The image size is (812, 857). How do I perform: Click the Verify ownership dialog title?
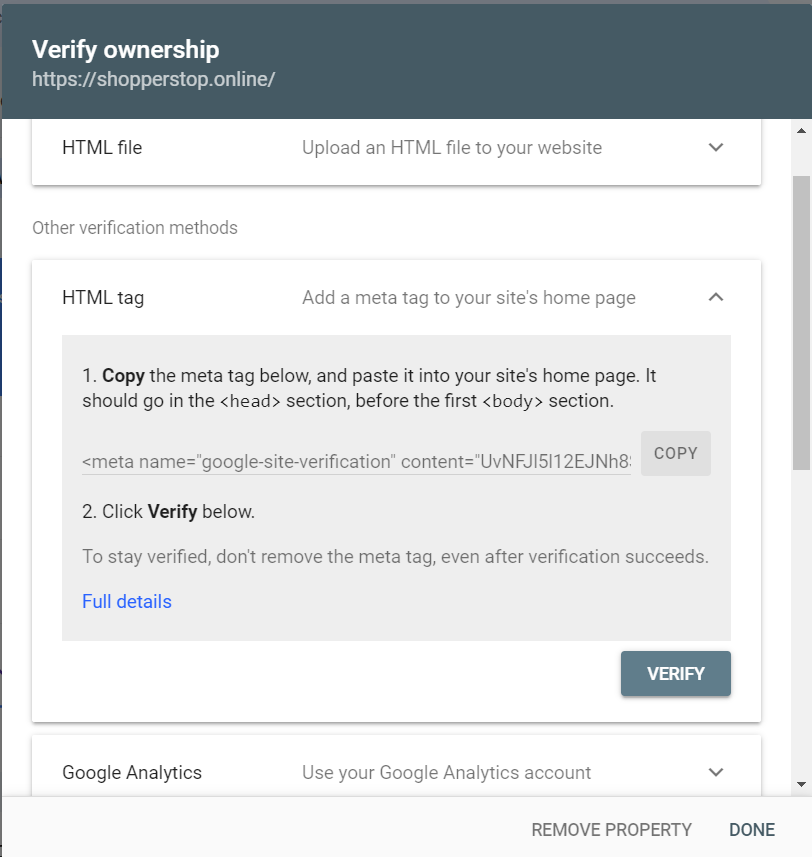click(x=126, y=49)
